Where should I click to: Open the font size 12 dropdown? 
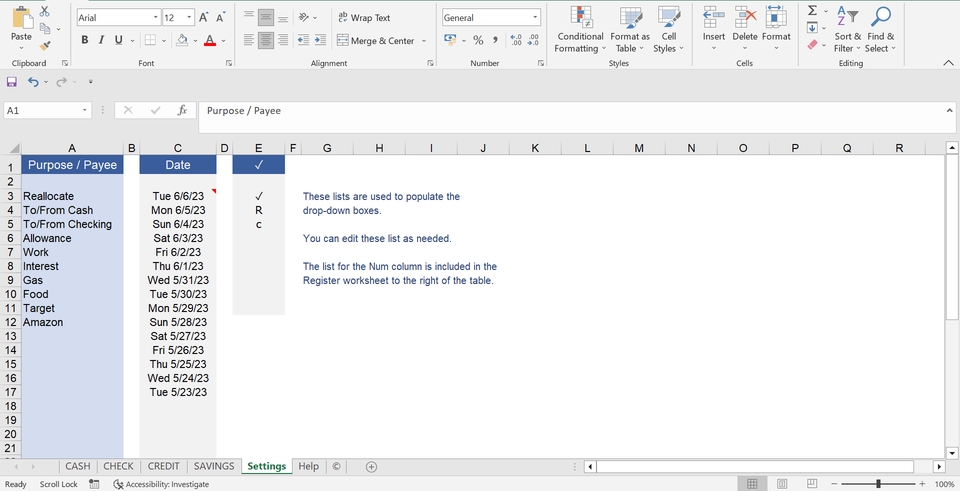[x=189, y=18]
